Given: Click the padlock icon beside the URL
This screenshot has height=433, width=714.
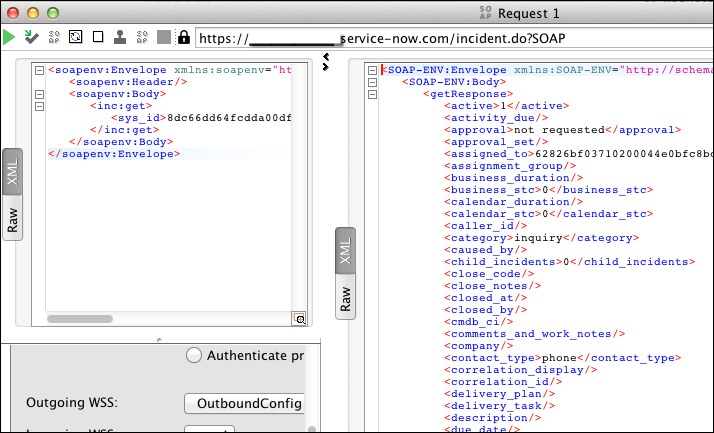Looking at the screenshot, I should coord(184,37).
